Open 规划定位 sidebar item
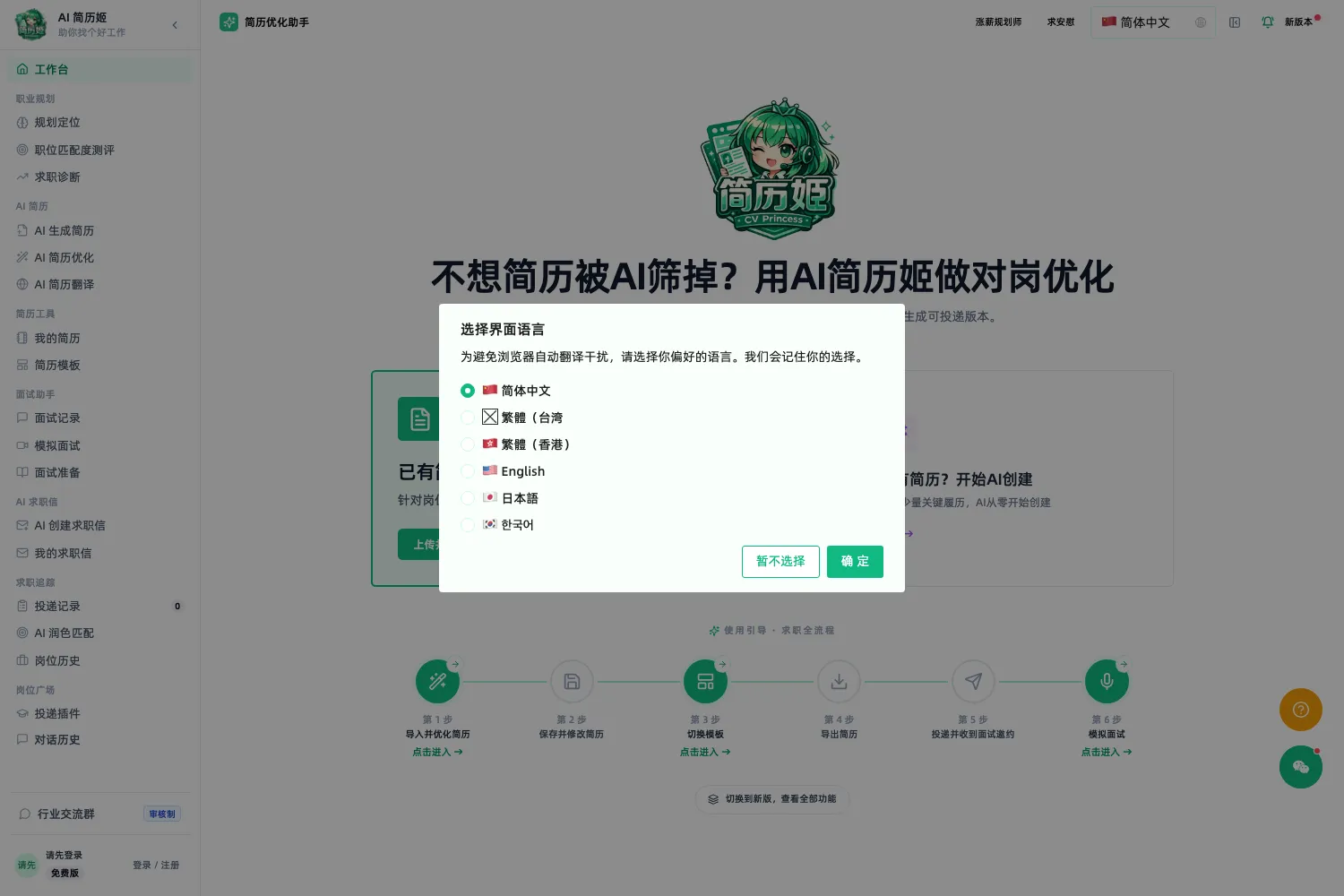 pyautogui.click(x=100, y=123)
